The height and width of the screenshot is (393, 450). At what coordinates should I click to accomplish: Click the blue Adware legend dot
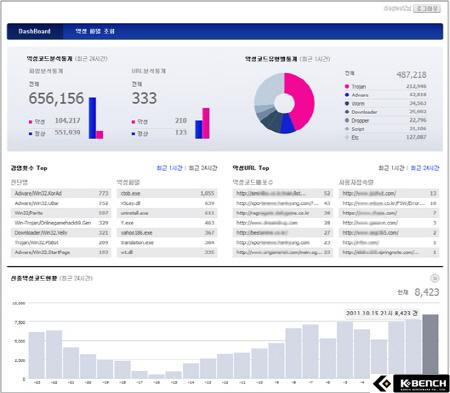tap(347, 95)
